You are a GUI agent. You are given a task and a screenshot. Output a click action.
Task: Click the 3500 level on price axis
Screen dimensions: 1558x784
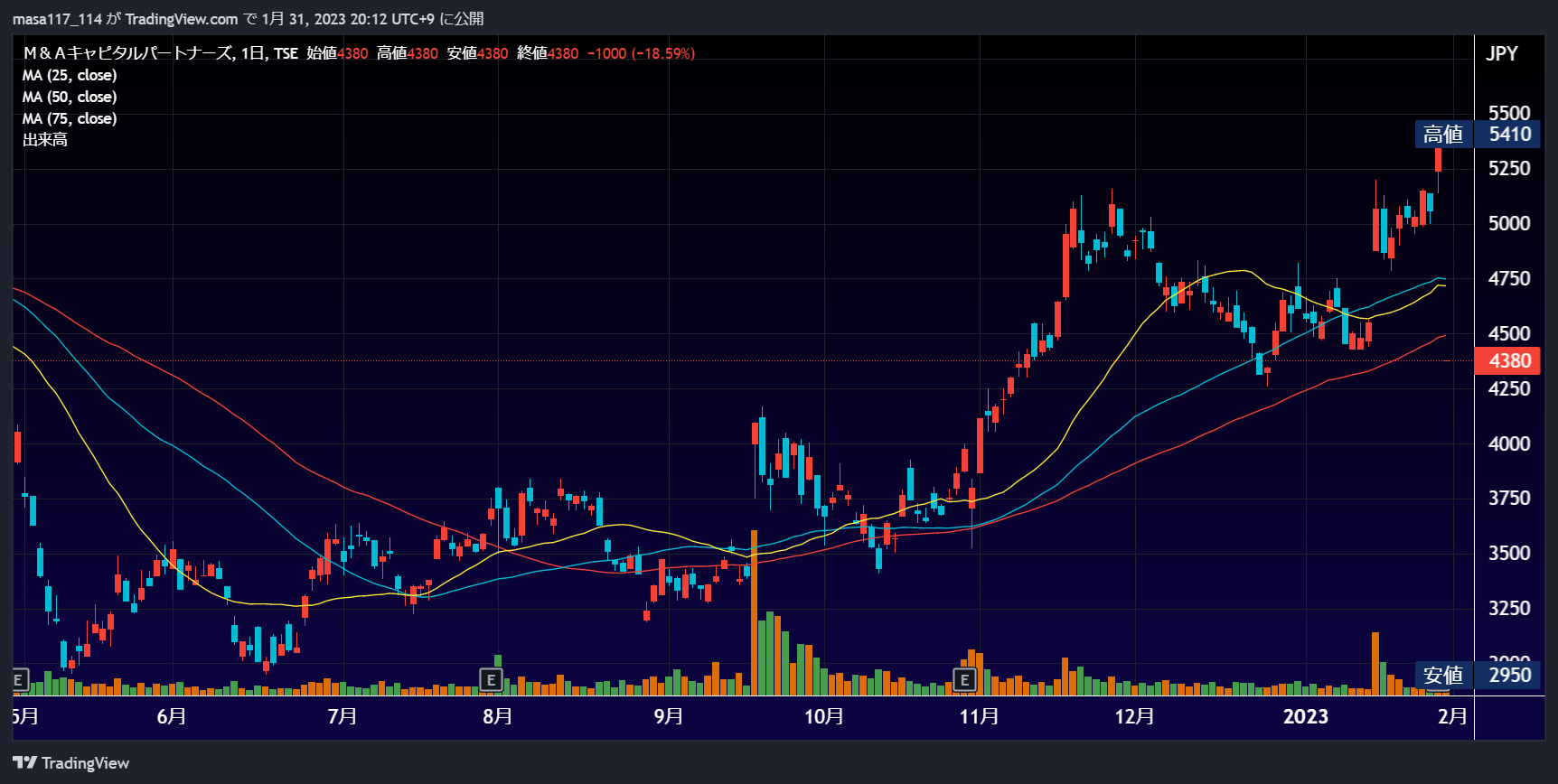tap(1509, 553)
